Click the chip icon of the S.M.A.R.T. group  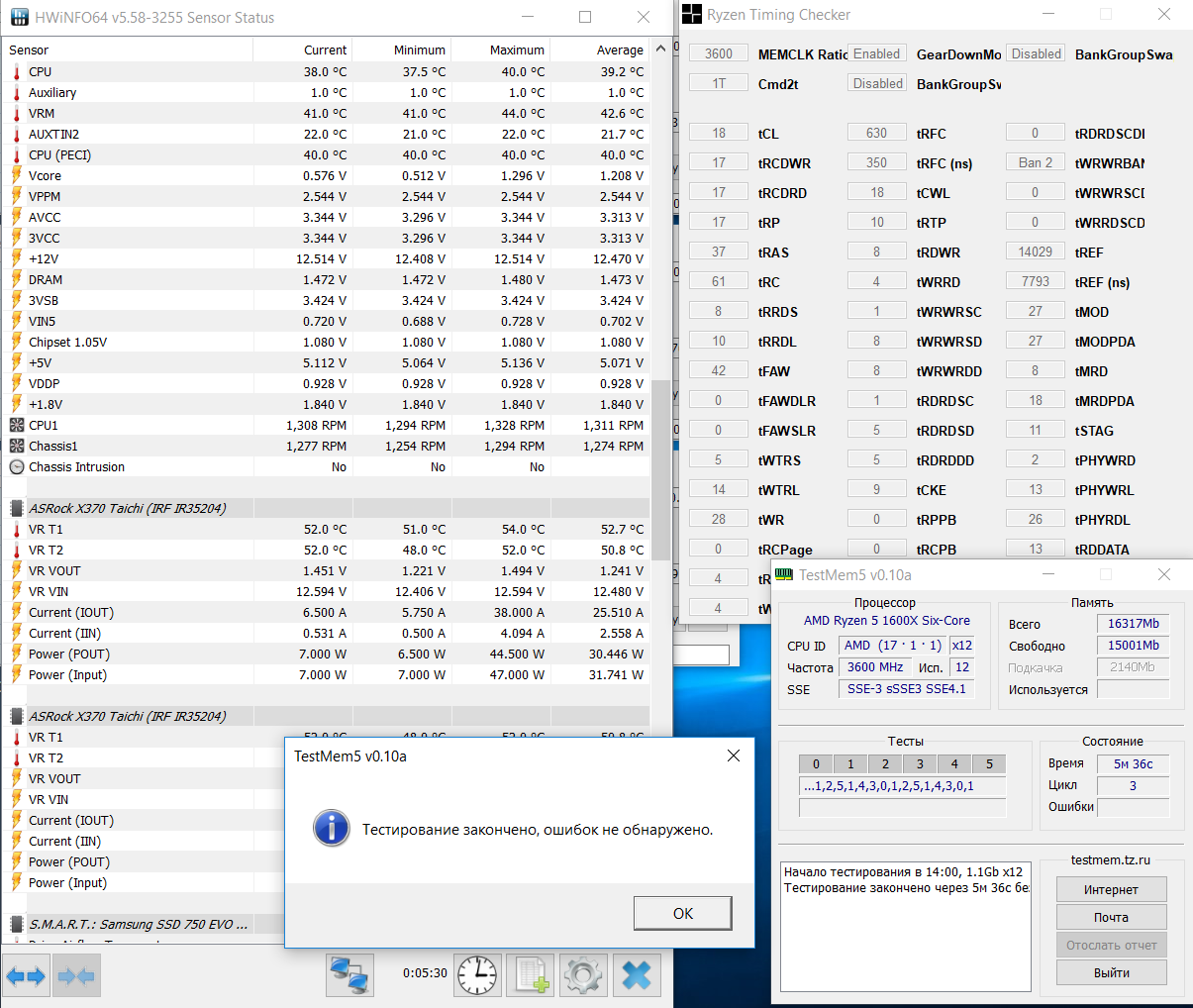point(17,924)
